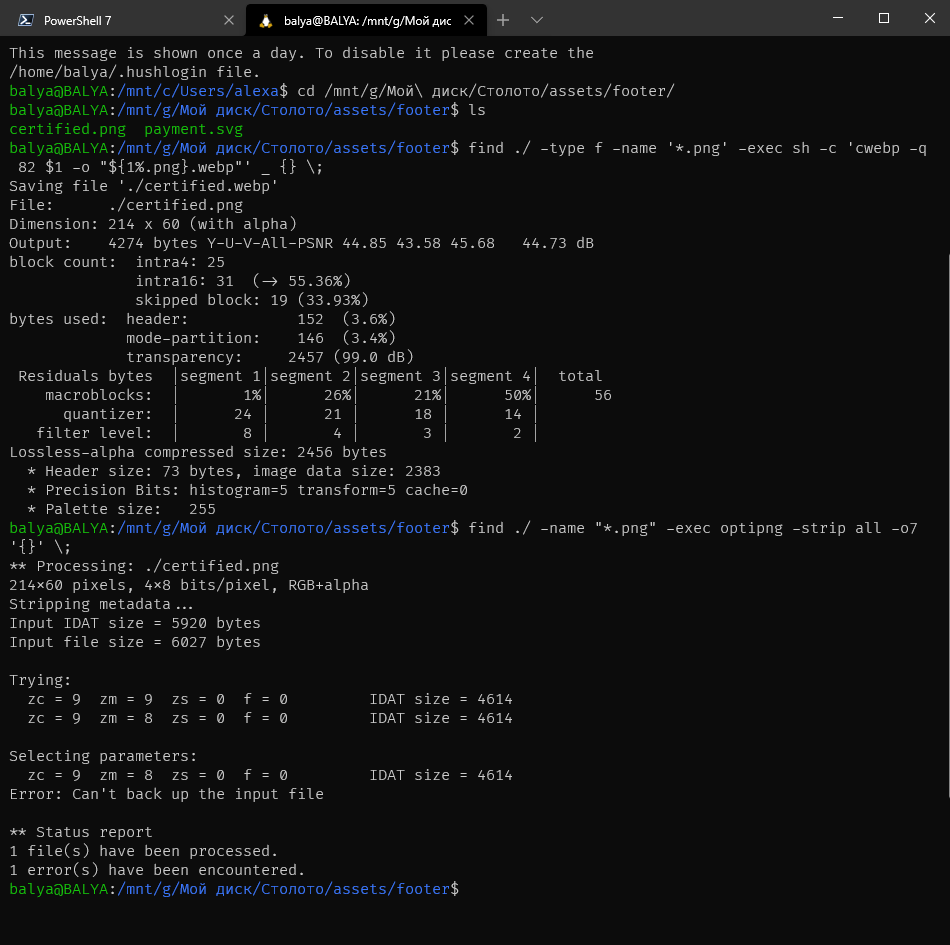Click the "1 error(s) have been encountered" line
Image resolution: width=950 pixels, height=945 pixels.
coord(157,870)
